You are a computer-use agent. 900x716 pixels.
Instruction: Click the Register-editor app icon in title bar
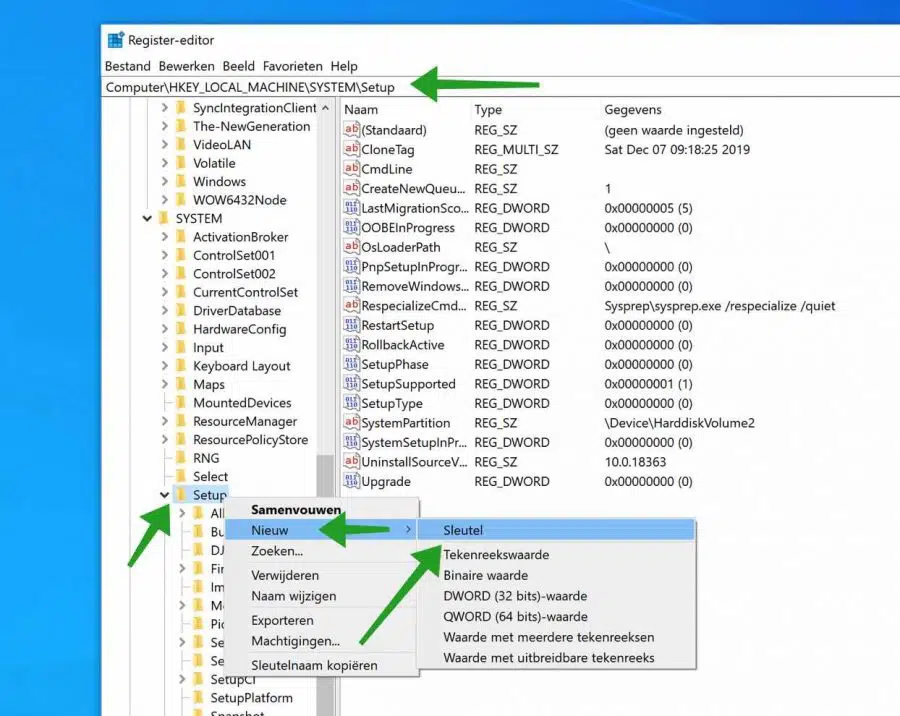pos(115,40)
